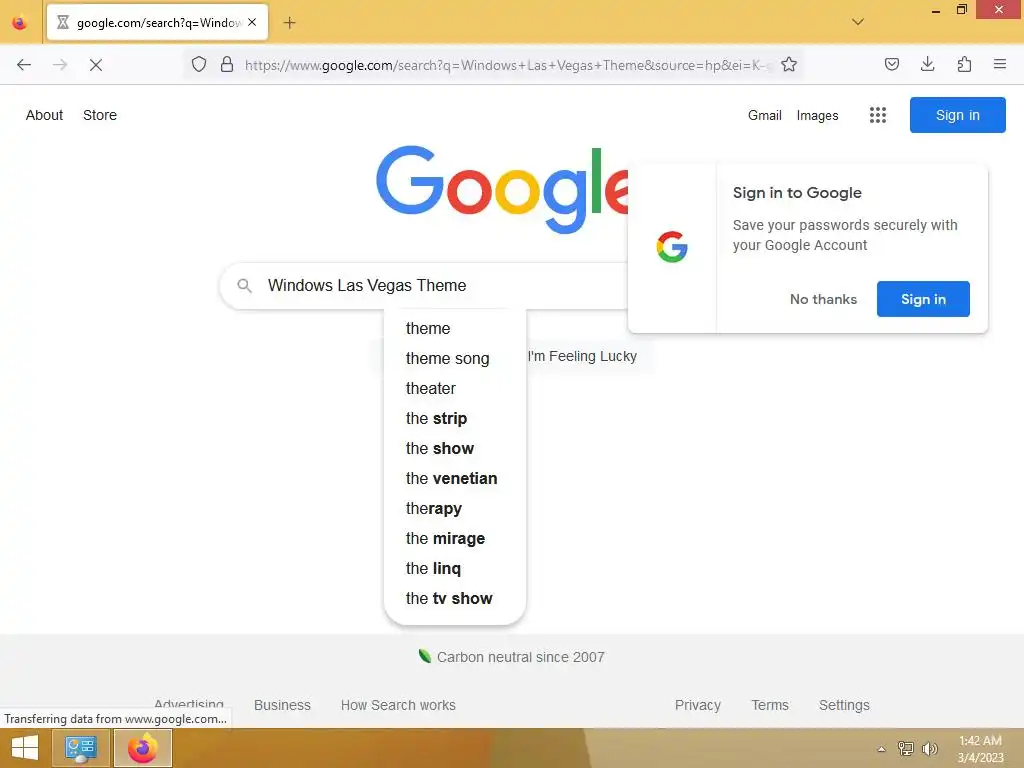Image resolution: width=1024 pixels, height=768 pixels.
Task: Click the Google logo
Action: [502, 189]
